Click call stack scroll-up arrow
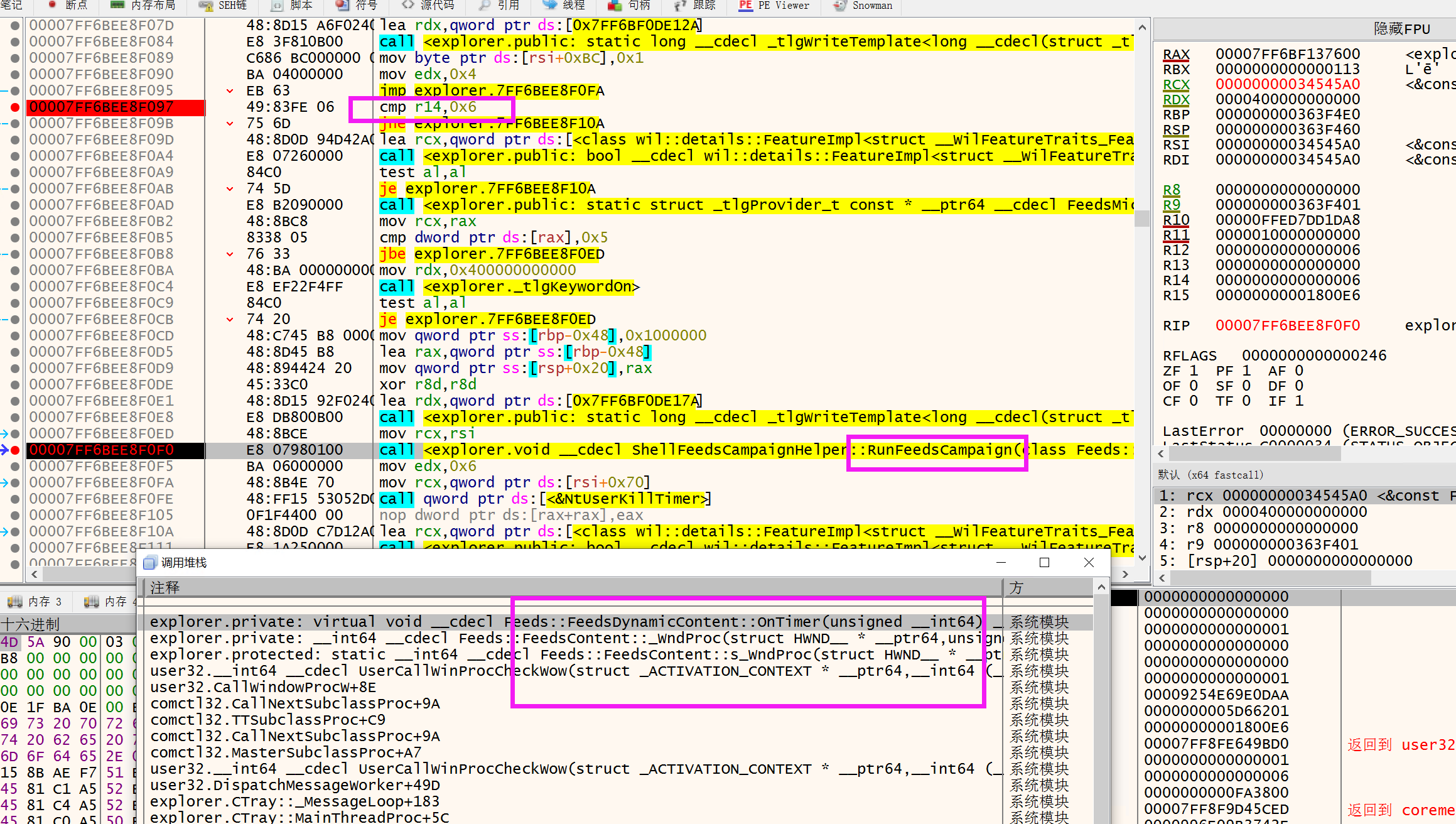This screenshot has width=1456, height=824. (1101, 587)
